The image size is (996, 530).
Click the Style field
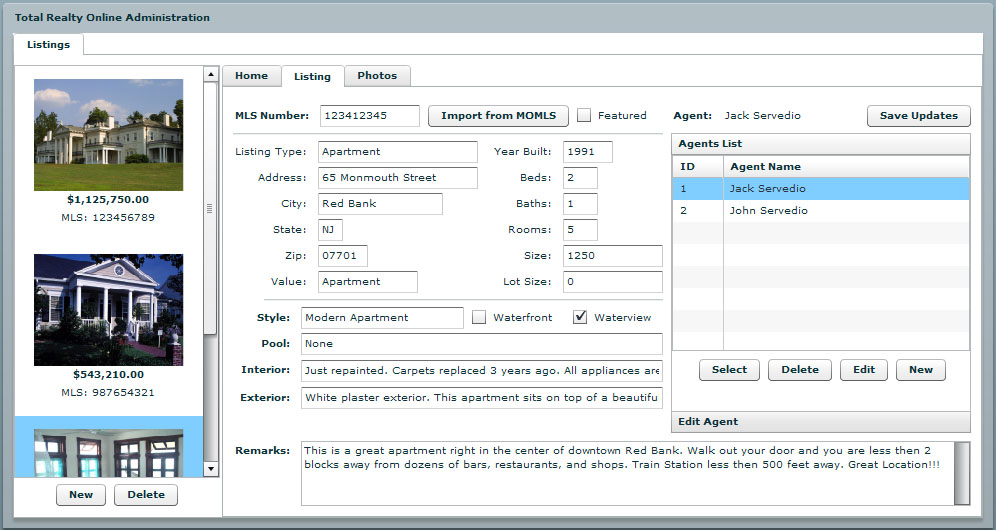(382, 318)
